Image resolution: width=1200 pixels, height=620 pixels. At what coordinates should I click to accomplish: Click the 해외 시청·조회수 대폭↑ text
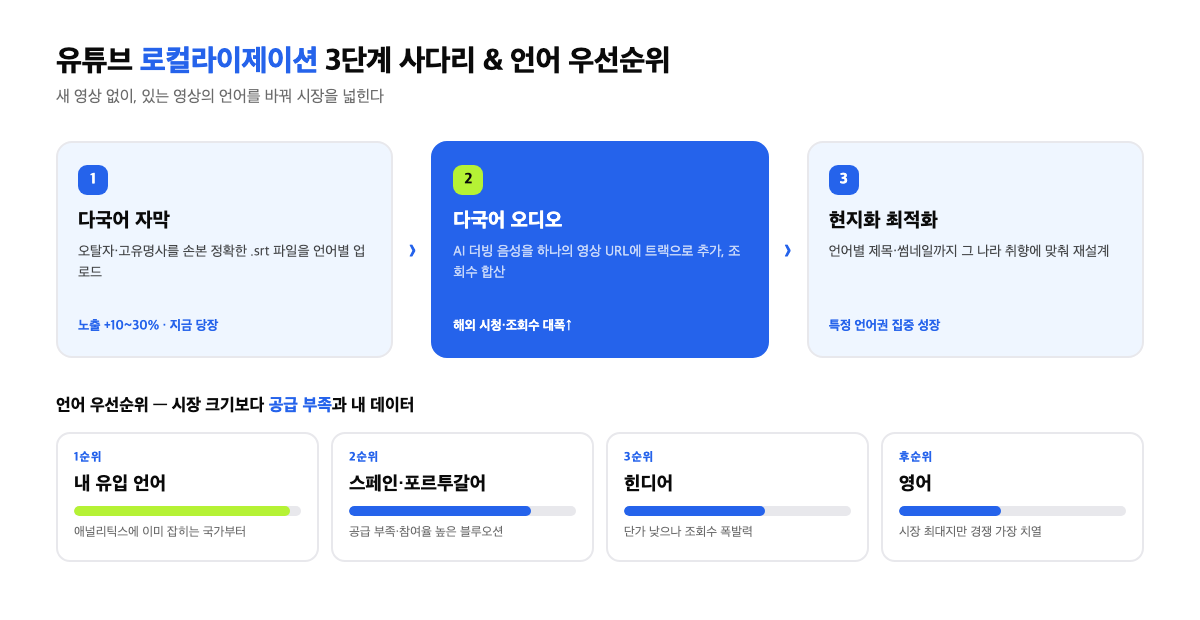513,325
